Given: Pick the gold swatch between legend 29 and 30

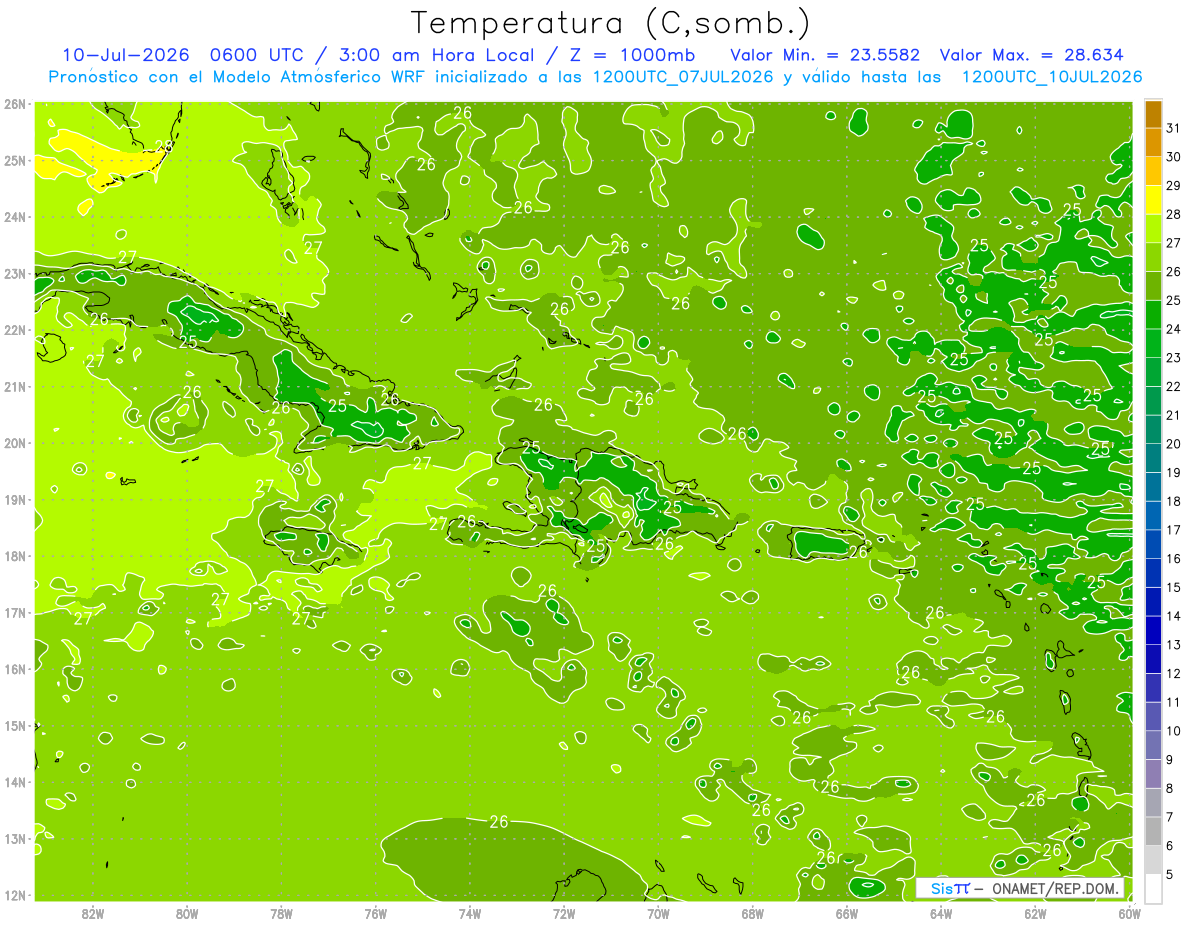Looking at the screenshot, I should 1153,171.
